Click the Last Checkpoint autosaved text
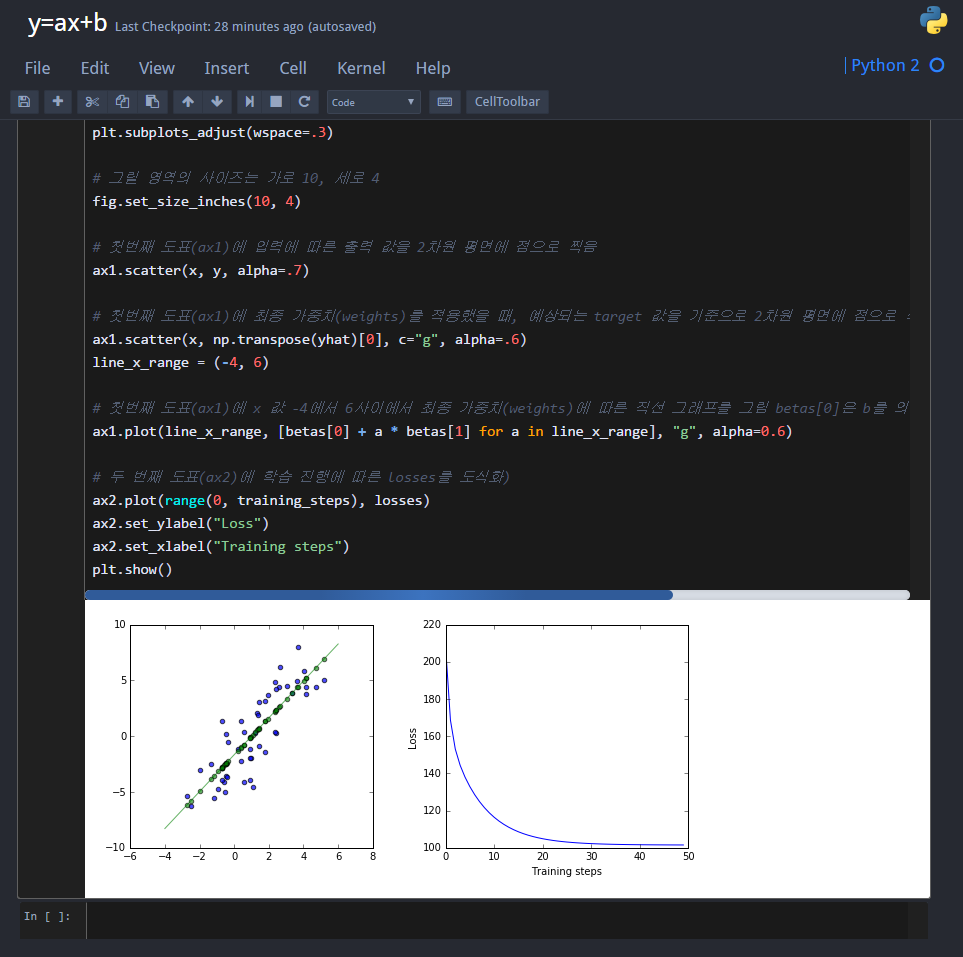 click(246, 27)
